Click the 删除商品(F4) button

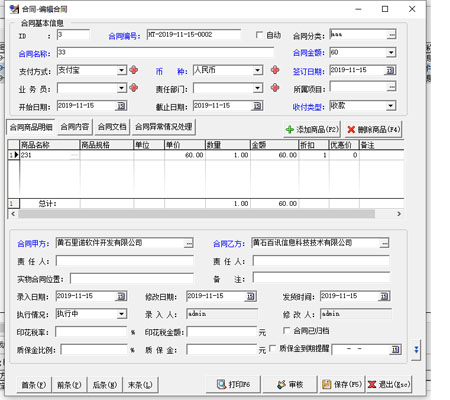373,129
